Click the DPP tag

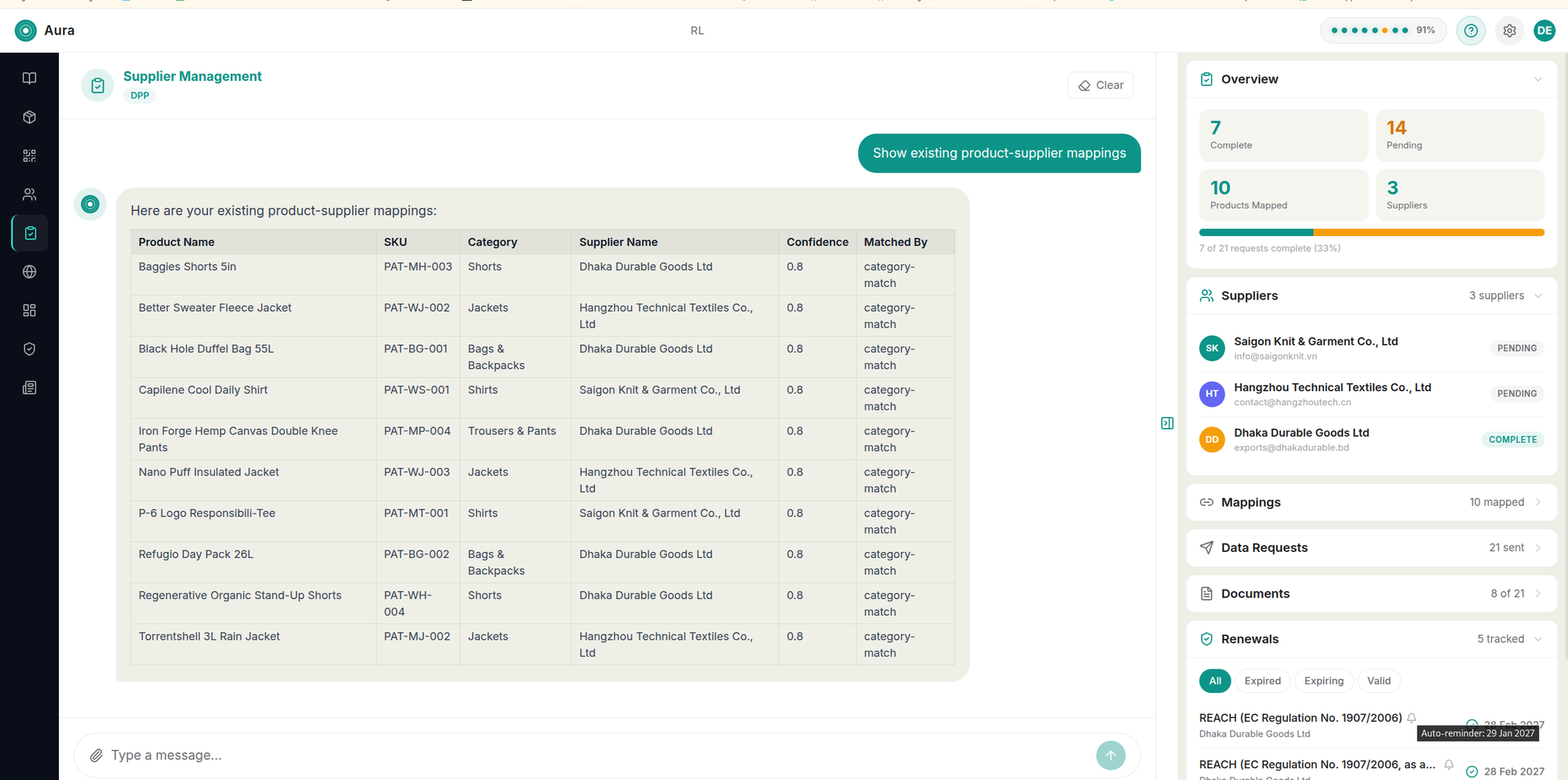pos(140,96)
